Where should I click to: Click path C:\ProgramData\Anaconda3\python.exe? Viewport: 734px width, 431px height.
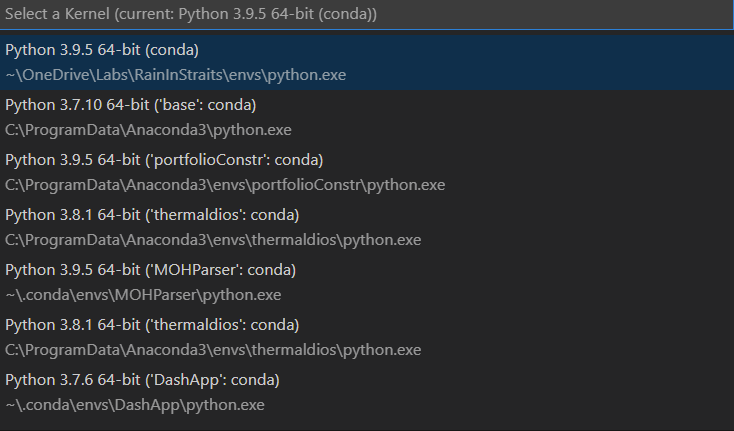(x=148, y=130)
